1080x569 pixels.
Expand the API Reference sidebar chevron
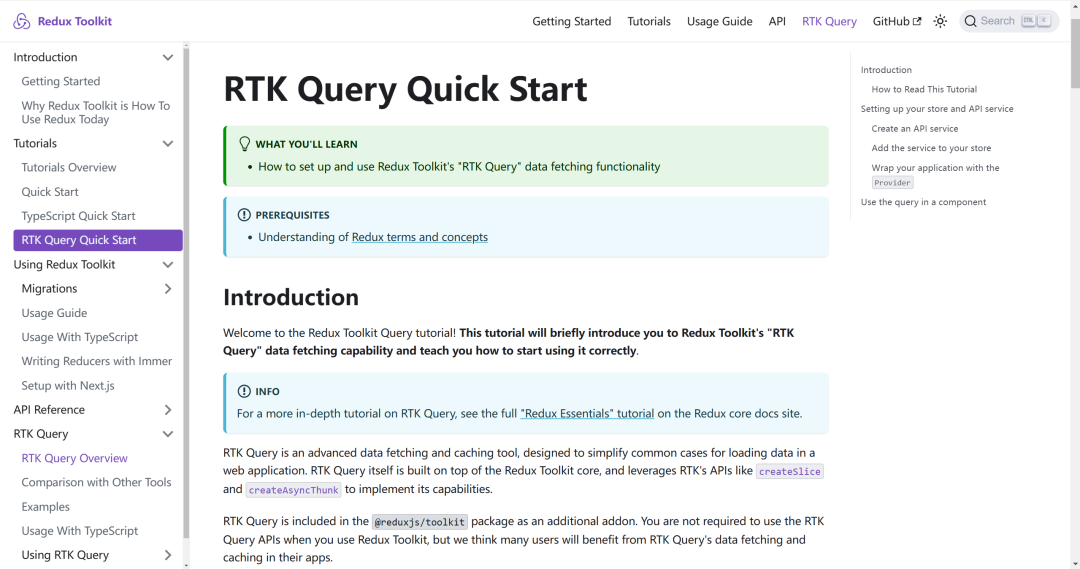167,410
